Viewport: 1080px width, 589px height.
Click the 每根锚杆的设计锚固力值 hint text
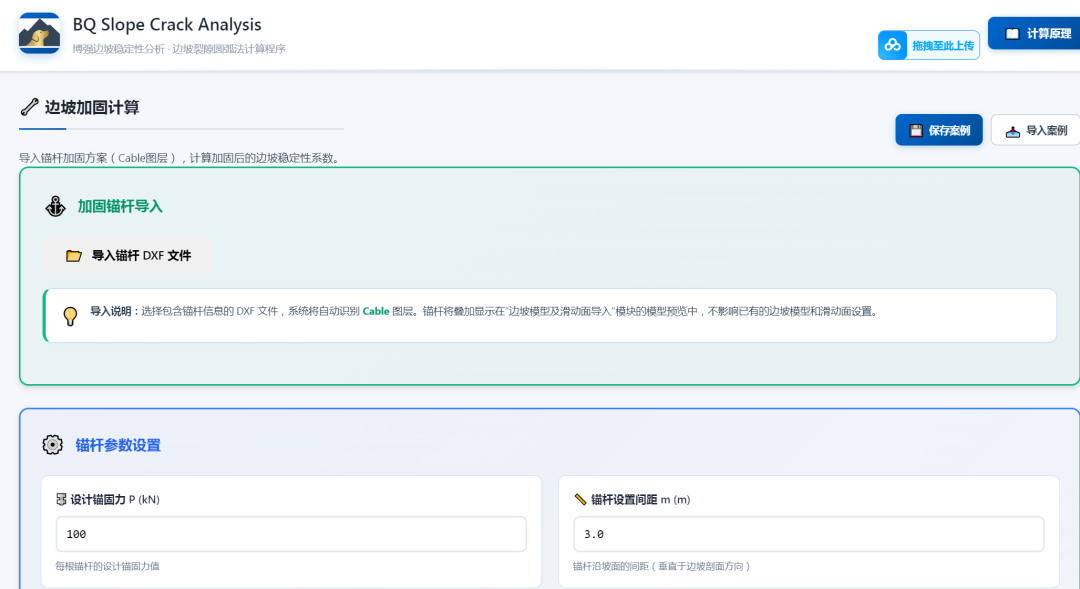107,566
